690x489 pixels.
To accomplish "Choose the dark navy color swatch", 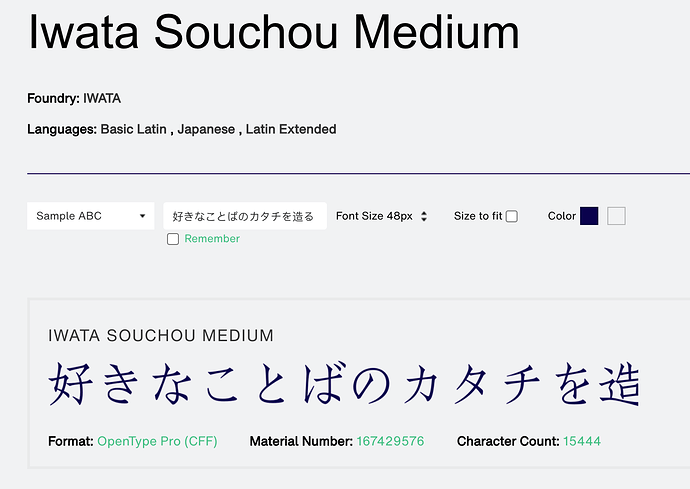I will coord(589,216).
